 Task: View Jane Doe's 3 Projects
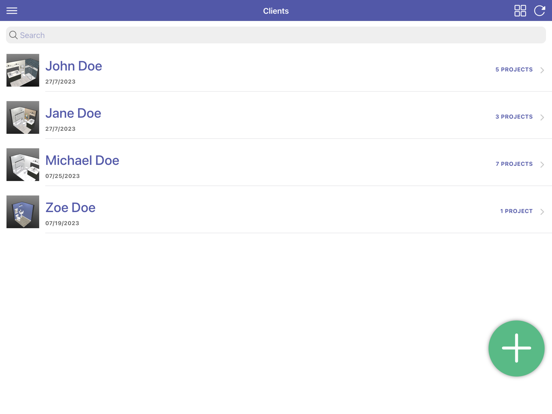514,117
